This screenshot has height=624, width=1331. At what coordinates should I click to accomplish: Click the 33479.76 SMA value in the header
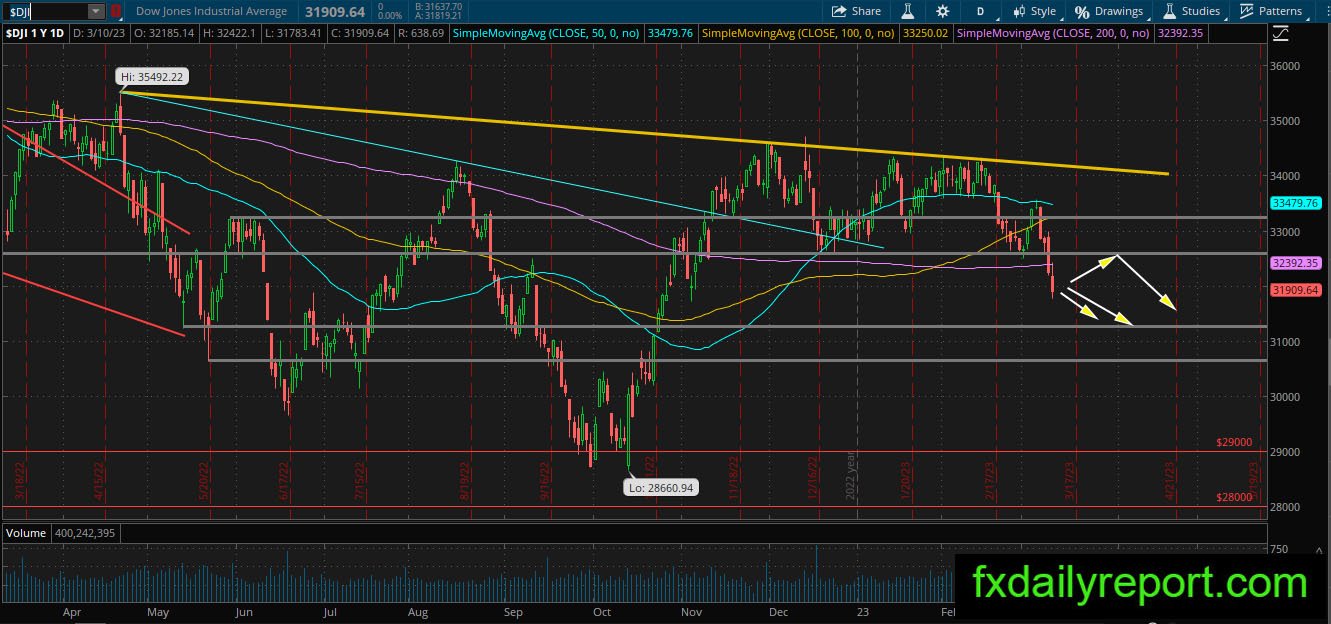click(x=670, y=33)
